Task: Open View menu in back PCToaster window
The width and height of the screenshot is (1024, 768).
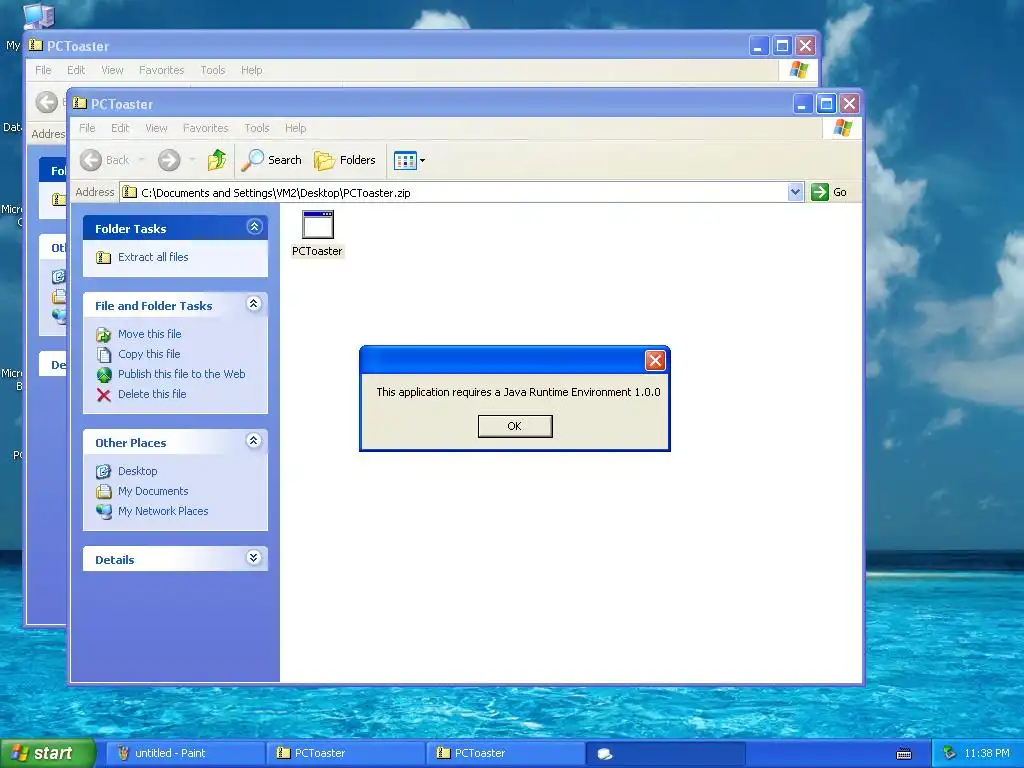Action: point(112,70)
